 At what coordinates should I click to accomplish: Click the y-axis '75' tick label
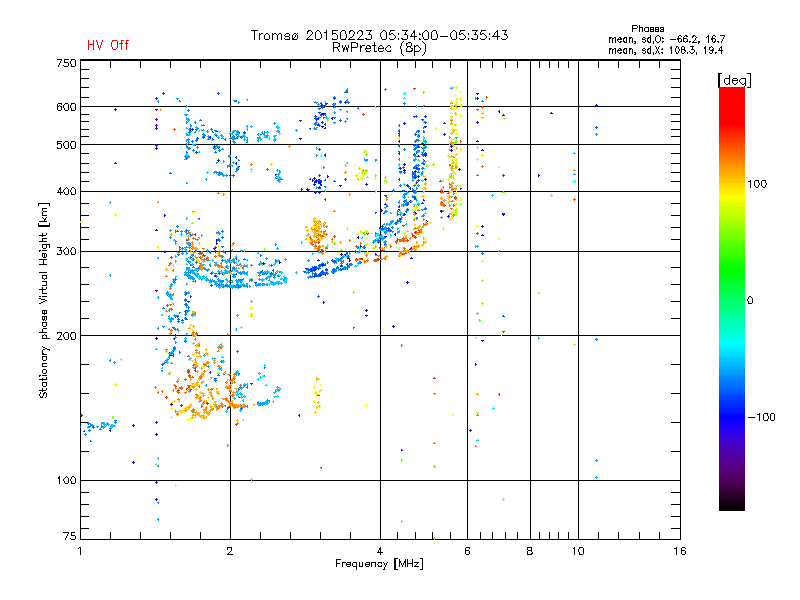coord(70,536)
